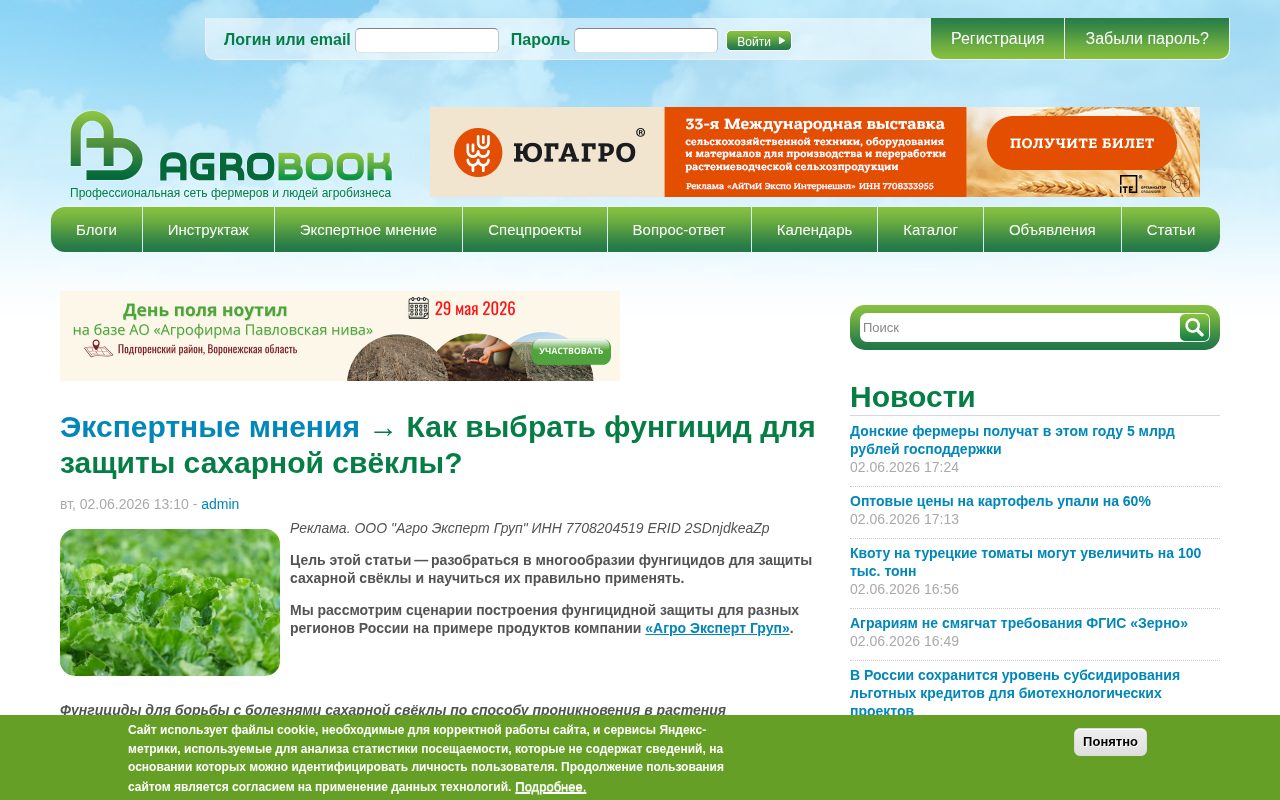Click the date text 02.06.2026 17:24

[x=904, y=467]
